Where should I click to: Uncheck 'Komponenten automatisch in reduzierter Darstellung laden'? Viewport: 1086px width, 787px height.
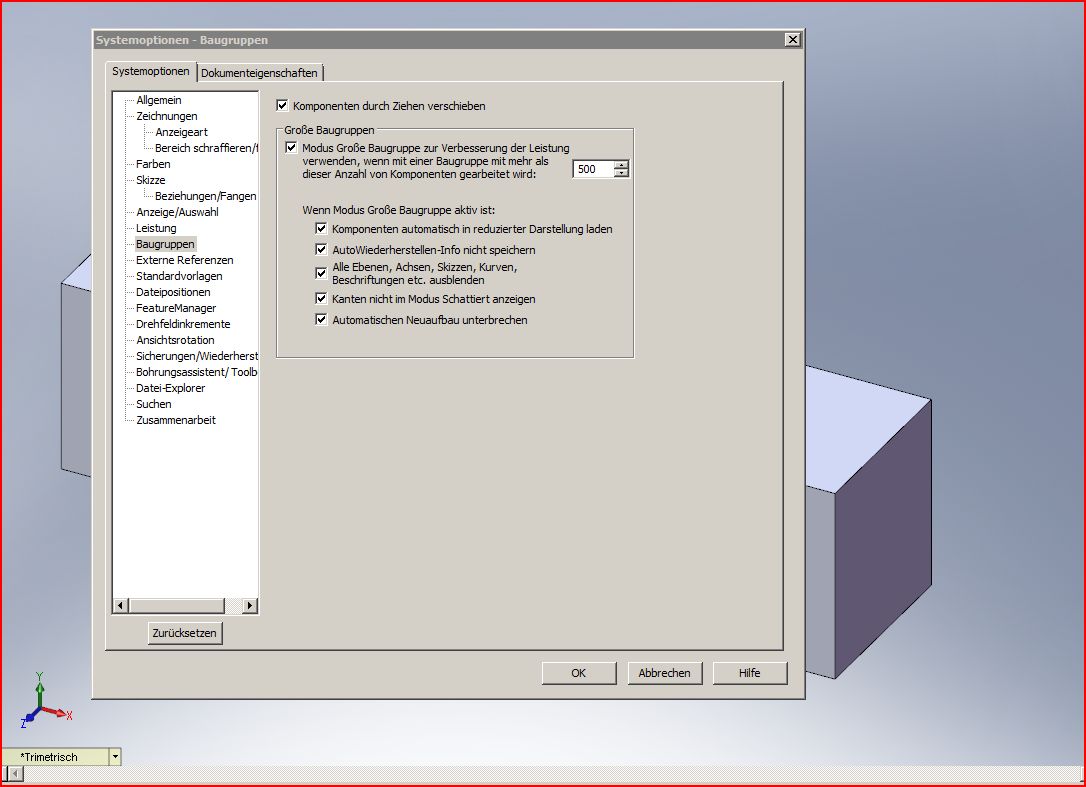click(321, 228)
